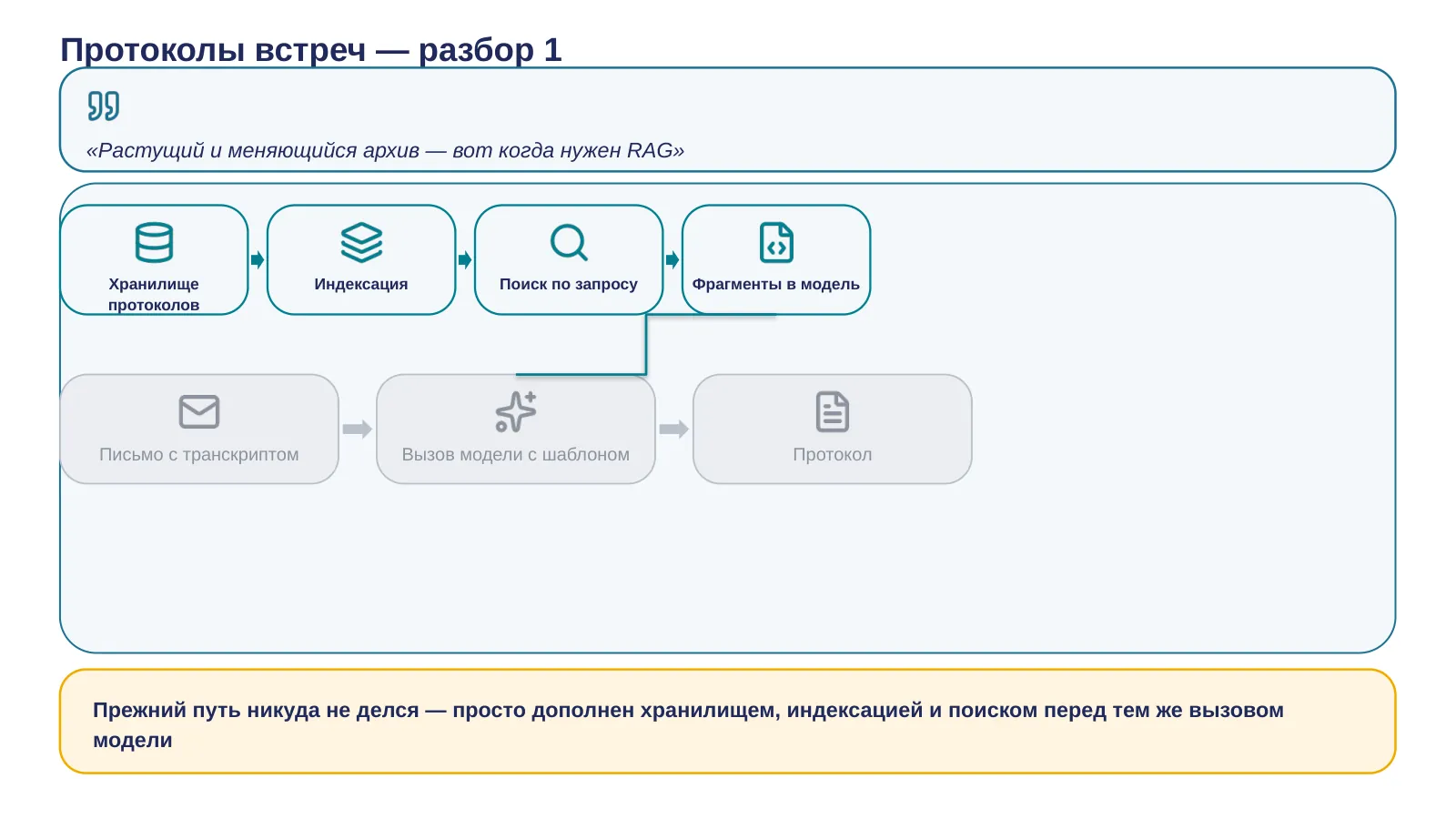Screen dimensions: 1456x819
Task: Click the database icon above Хранилище протоколов
Action: point(154,243)
